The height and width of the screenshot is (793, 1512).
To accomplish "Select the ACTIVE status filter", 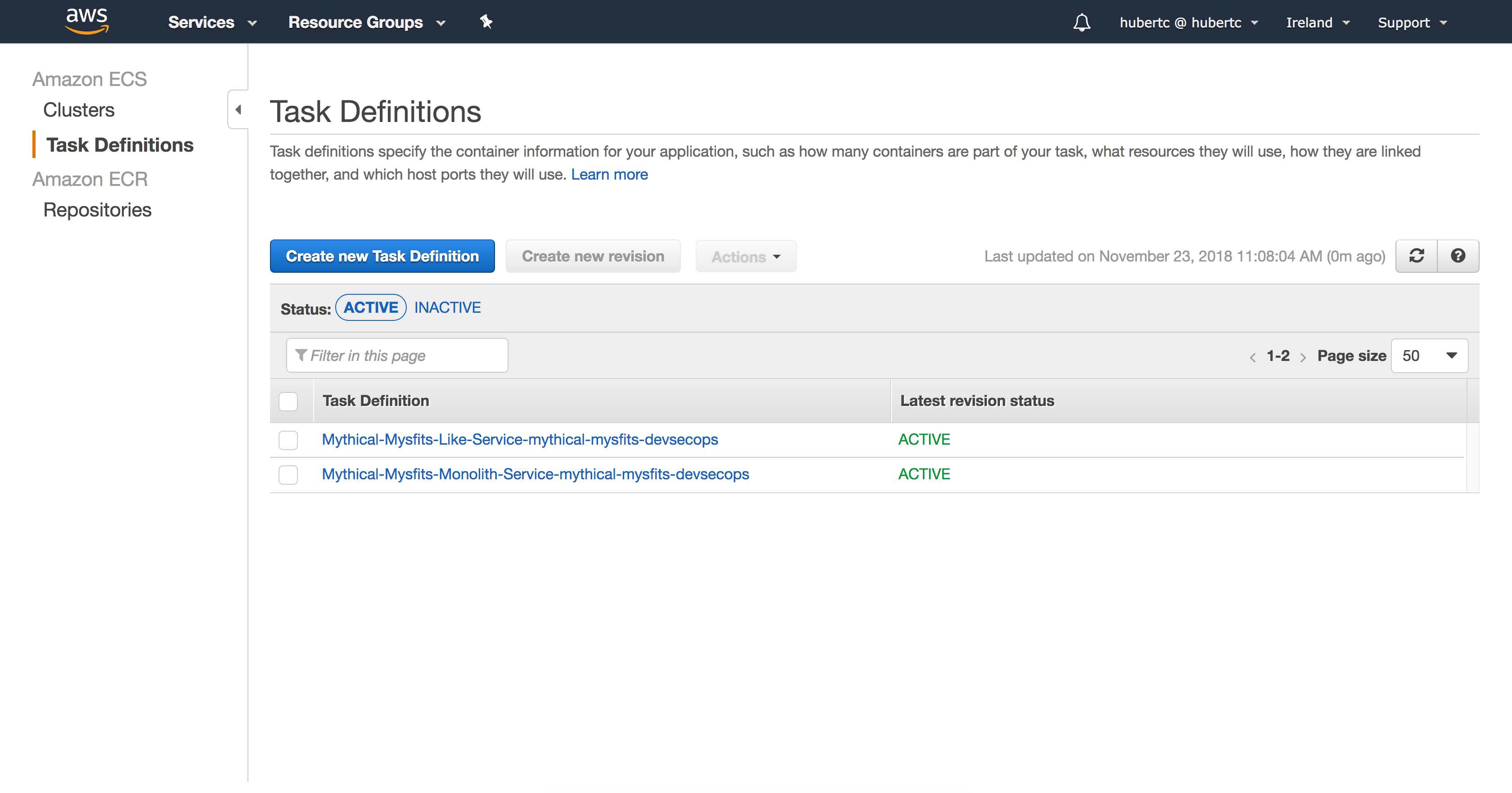I will [371, 307].
